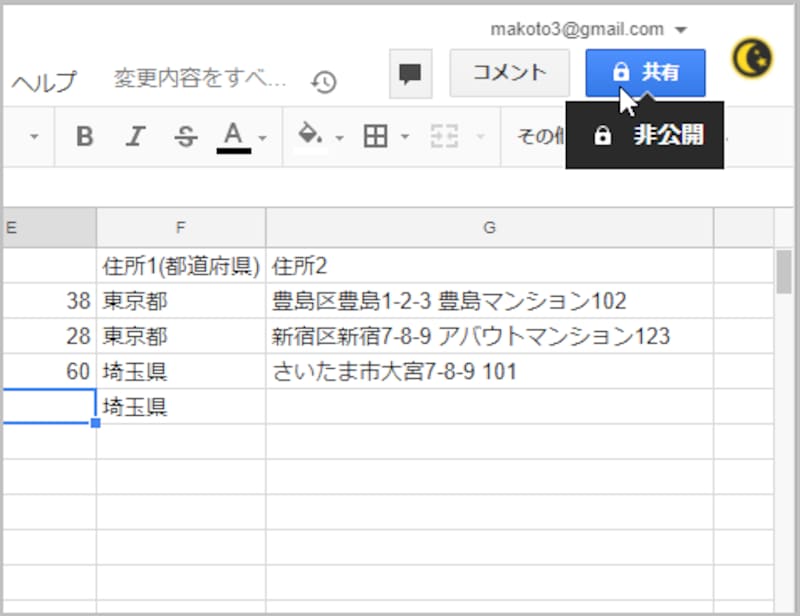Click the crescent moon browser extension icon
The height and width of the screenshot is (616, 800).
[751, 57]
